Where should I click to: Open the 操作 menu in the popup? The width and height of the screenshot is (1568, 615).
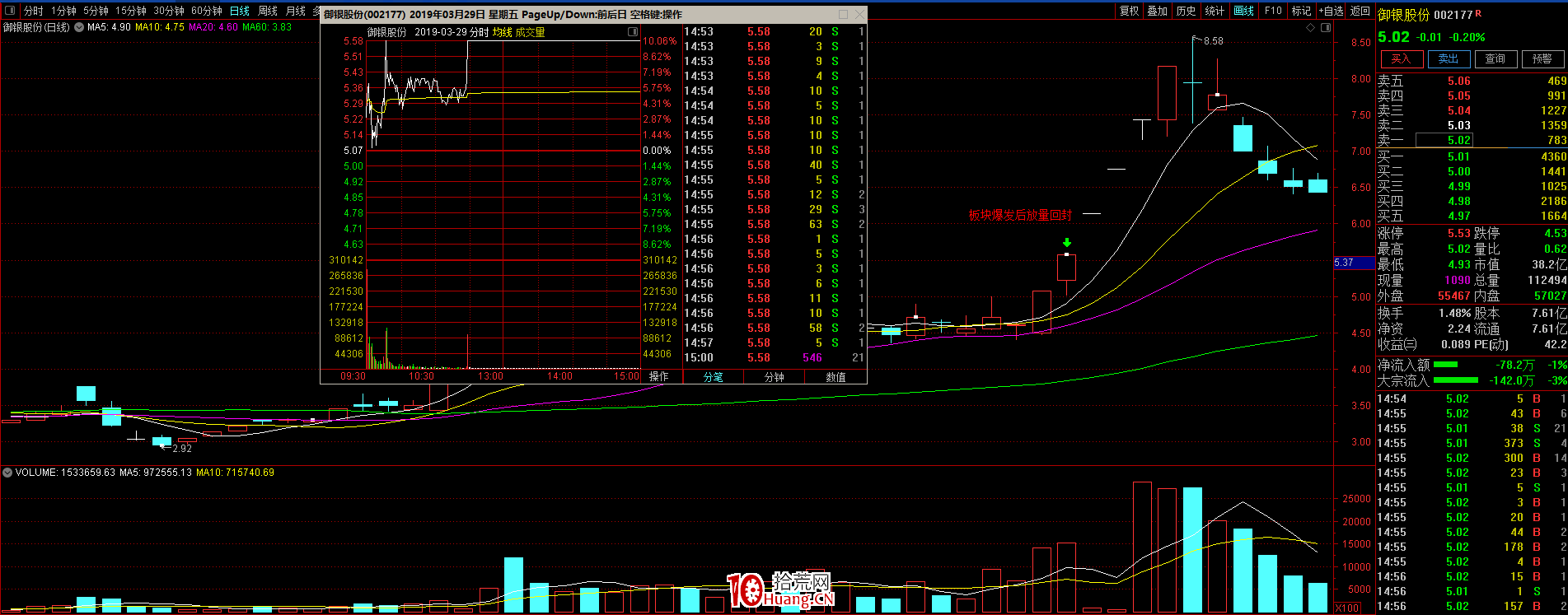[x=658, y=376]
